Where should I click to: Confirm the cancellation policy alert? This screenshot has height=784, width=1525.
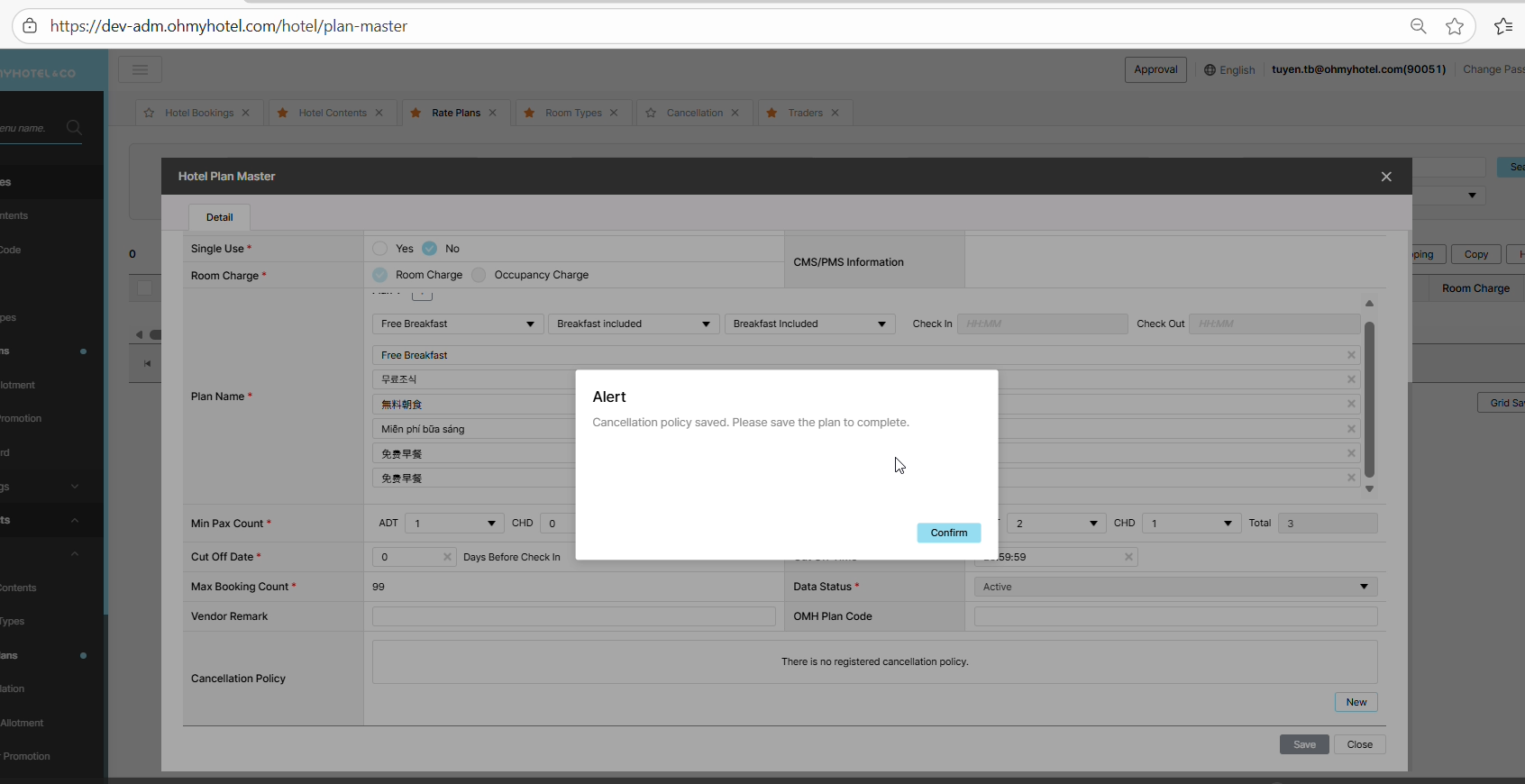click(x=948, y=533)
